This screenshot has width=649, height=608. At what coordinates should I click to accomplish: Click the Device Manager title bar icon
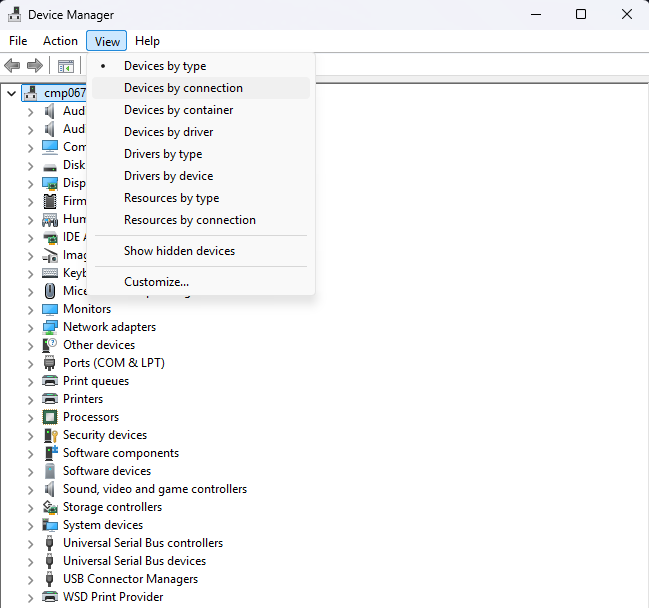[14, 14]
